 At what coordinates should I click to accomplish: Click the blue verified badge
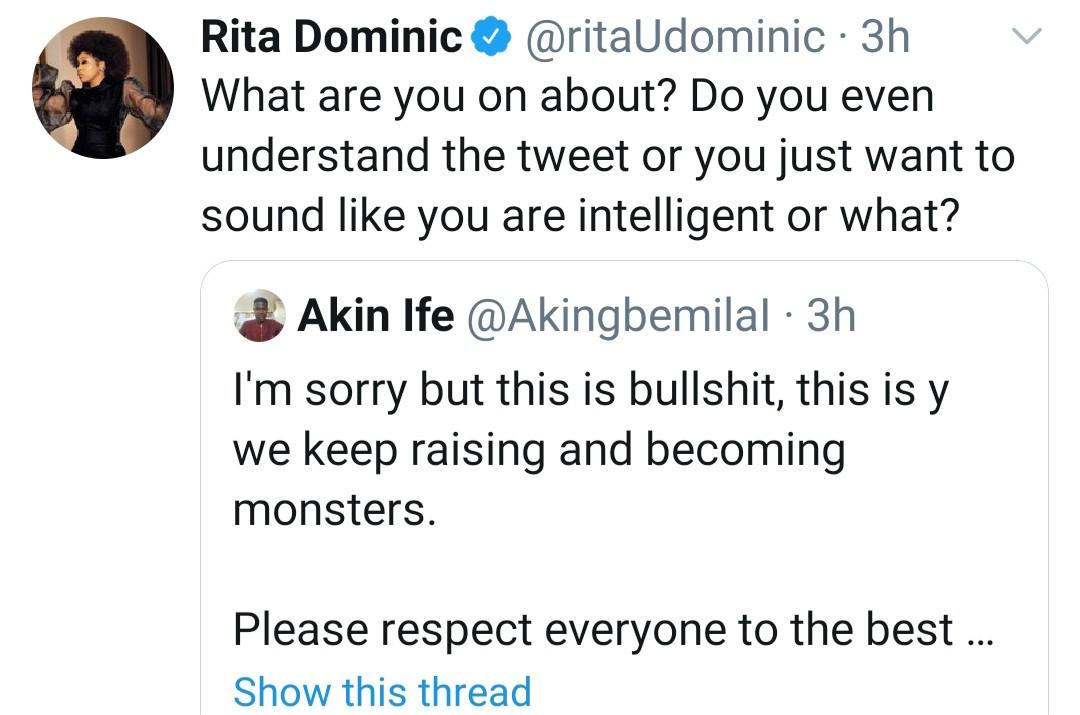tap(490, 38)
